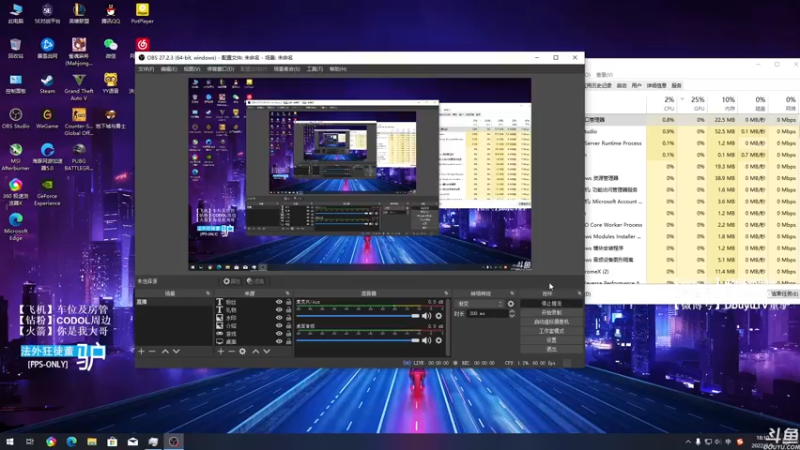This screenshot has width=800, height=450.
Task: Toggle lock on 水印 source
Action: (288, 317)
